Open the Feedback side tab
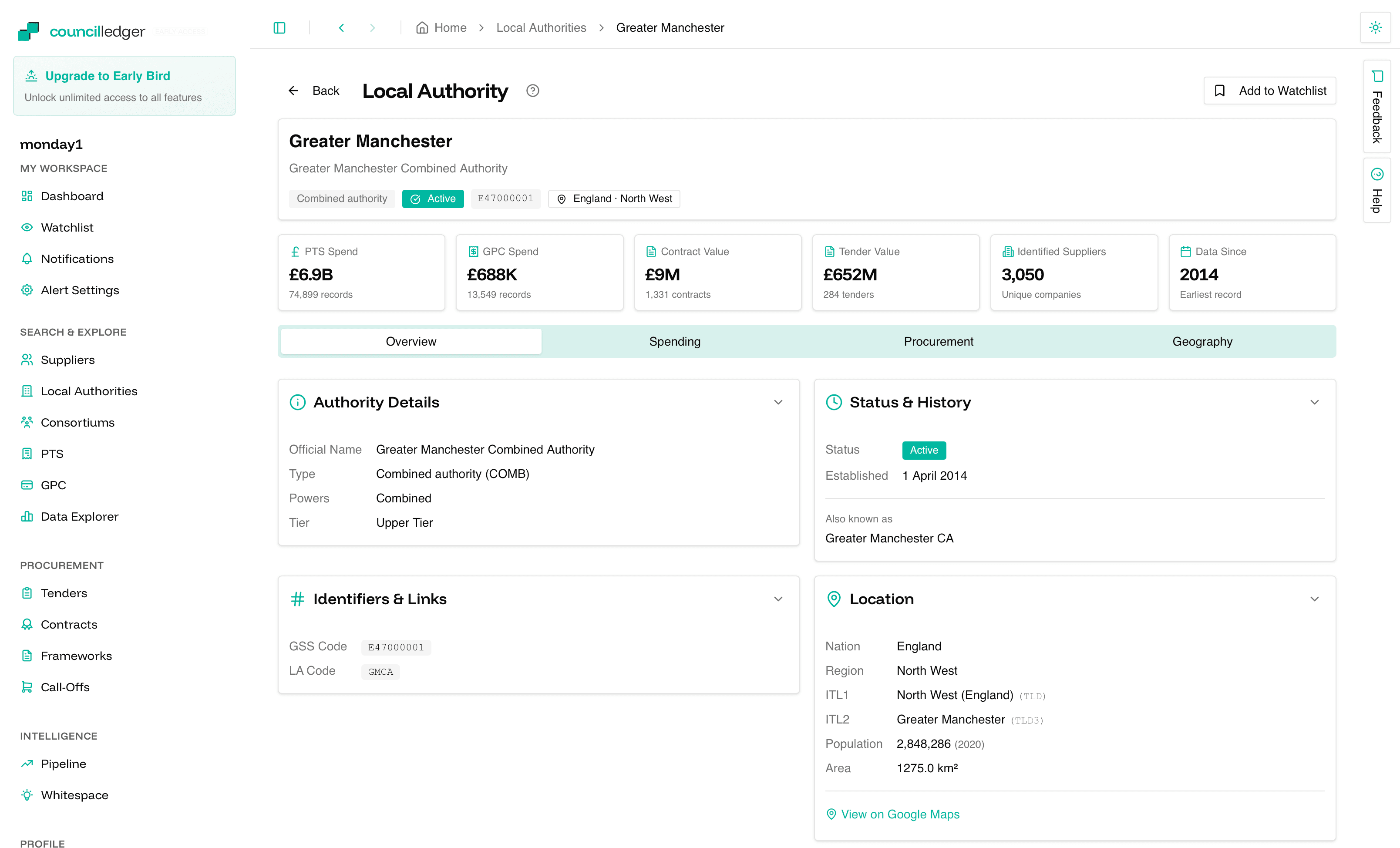 tap(1376, 106)
